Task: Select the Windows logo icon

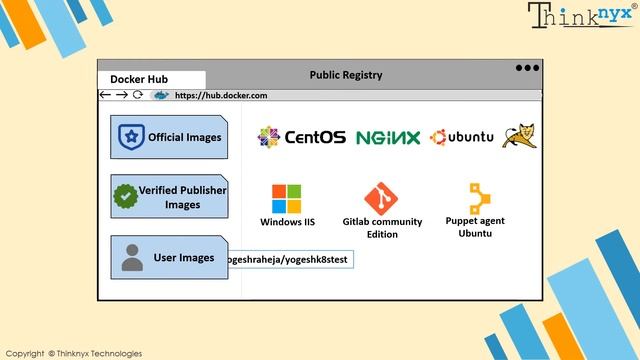Action: pyautogui.click(x=287, y=199)
